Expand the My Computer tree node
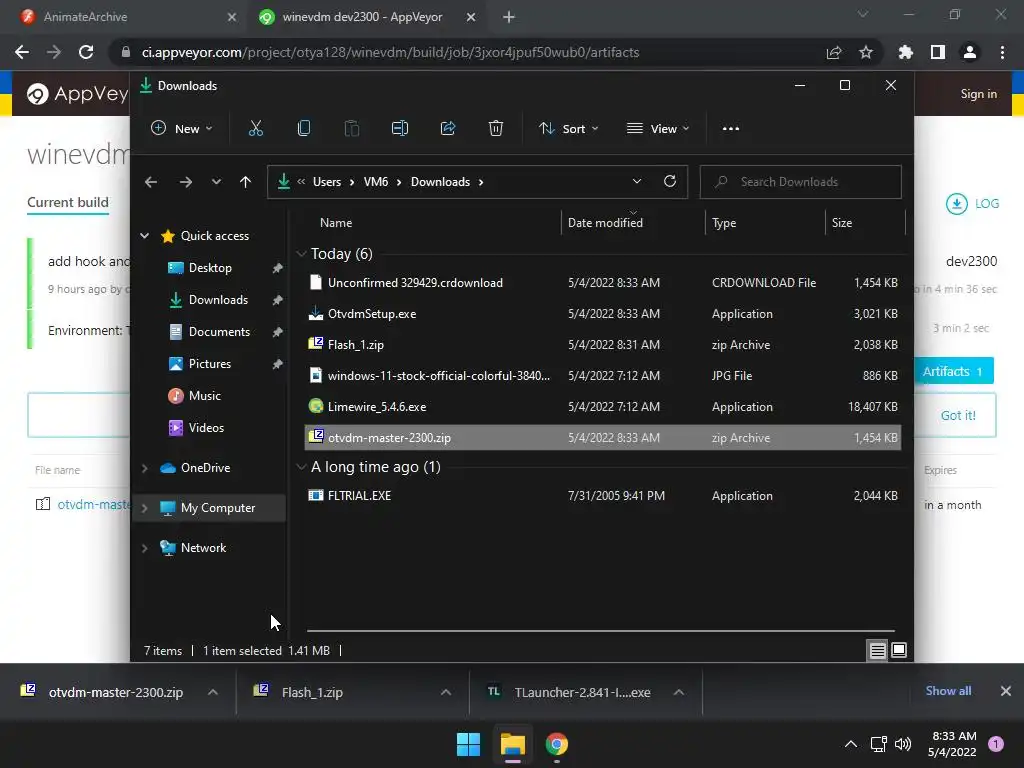Image resolution: width=1024 pixels, height=768 pixels. tap(145, 508)
